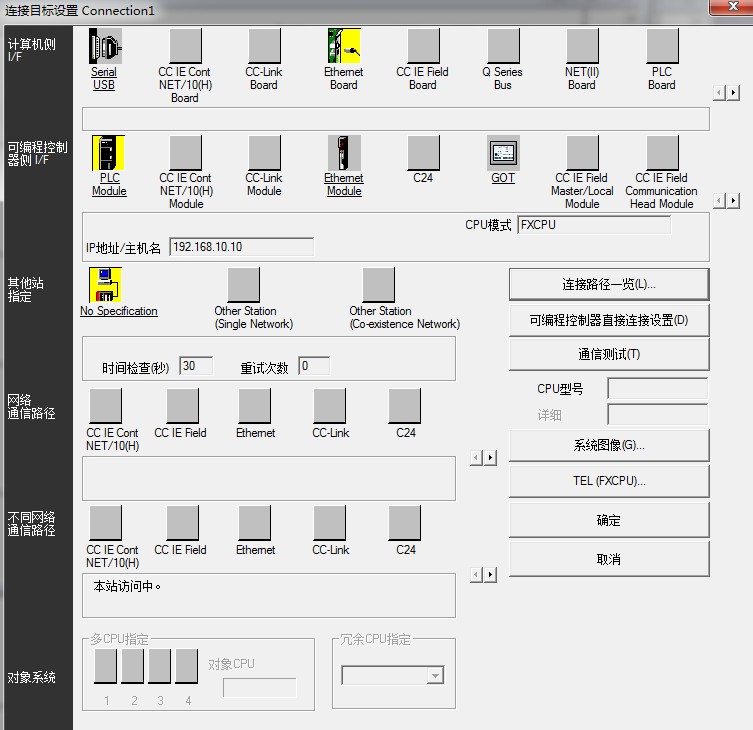Image resolution: width=753 pixels, height=730 pixels.
Task: Confirm settings with 确定 button
Action: [x=608, y=520]
